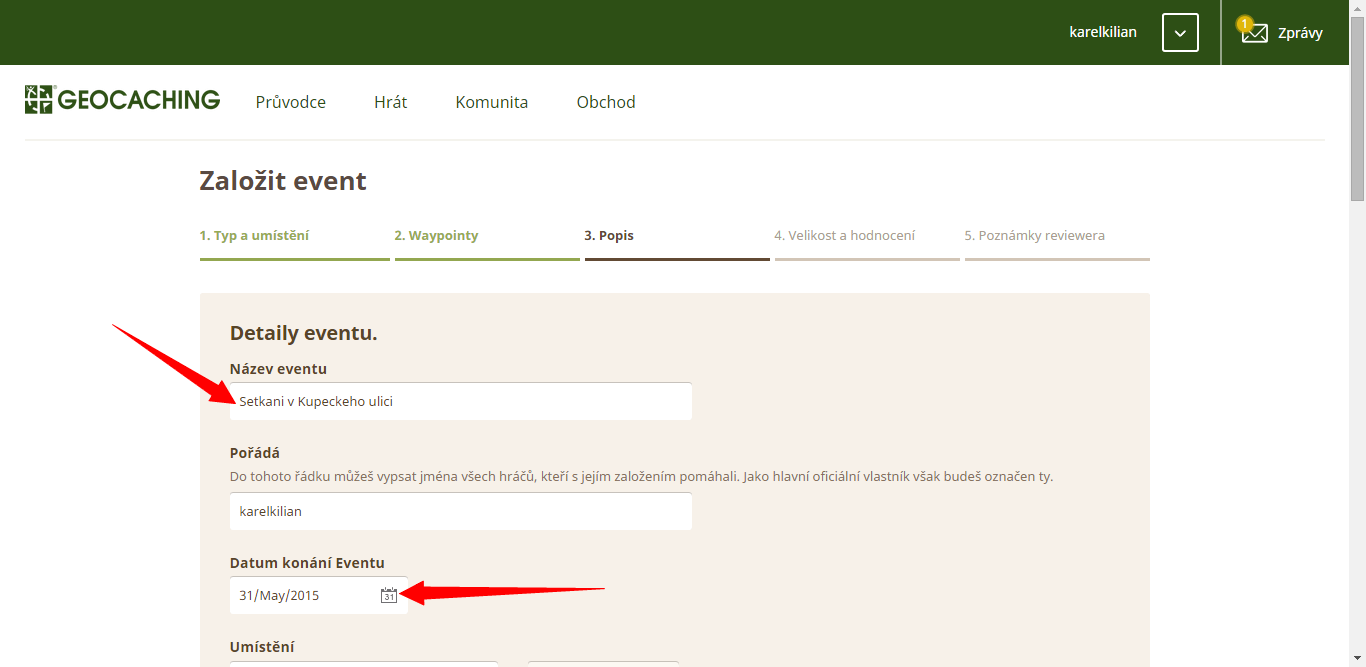Click the karelkilian username link
Image resolution: width=1366 pixels, height=667 pixels.
click(x=1103, y=32)
